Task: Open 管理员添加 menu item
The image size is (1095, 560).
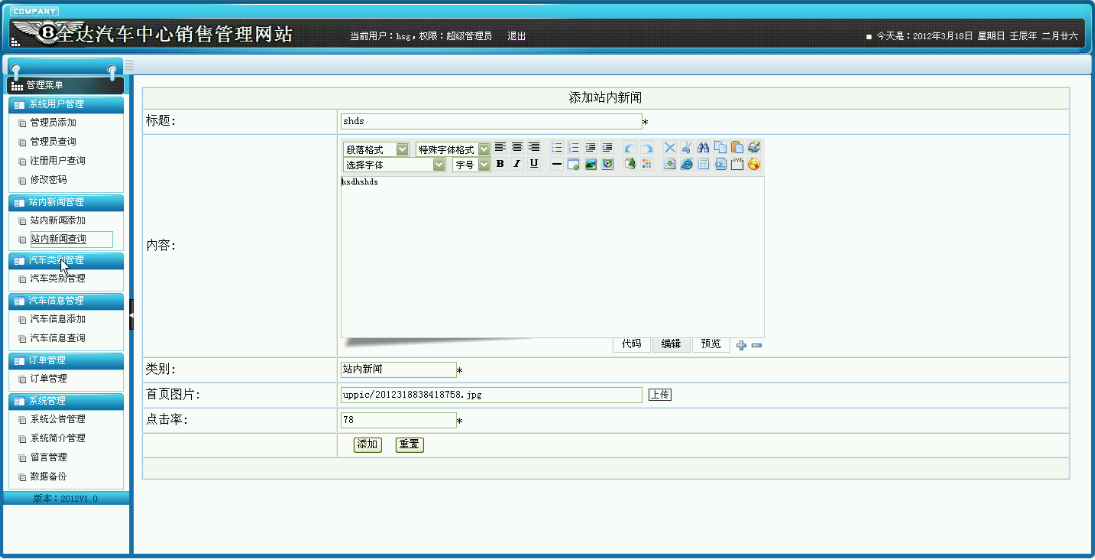Action: [x=53, y=123]
